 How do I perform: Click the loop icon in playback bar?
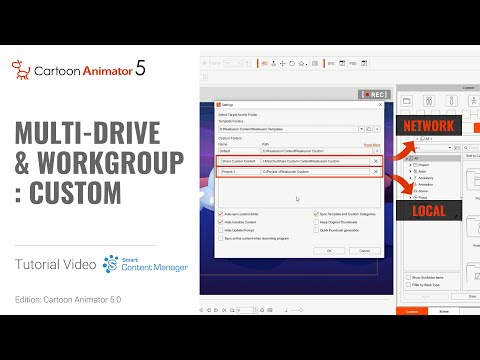(262, 310)
